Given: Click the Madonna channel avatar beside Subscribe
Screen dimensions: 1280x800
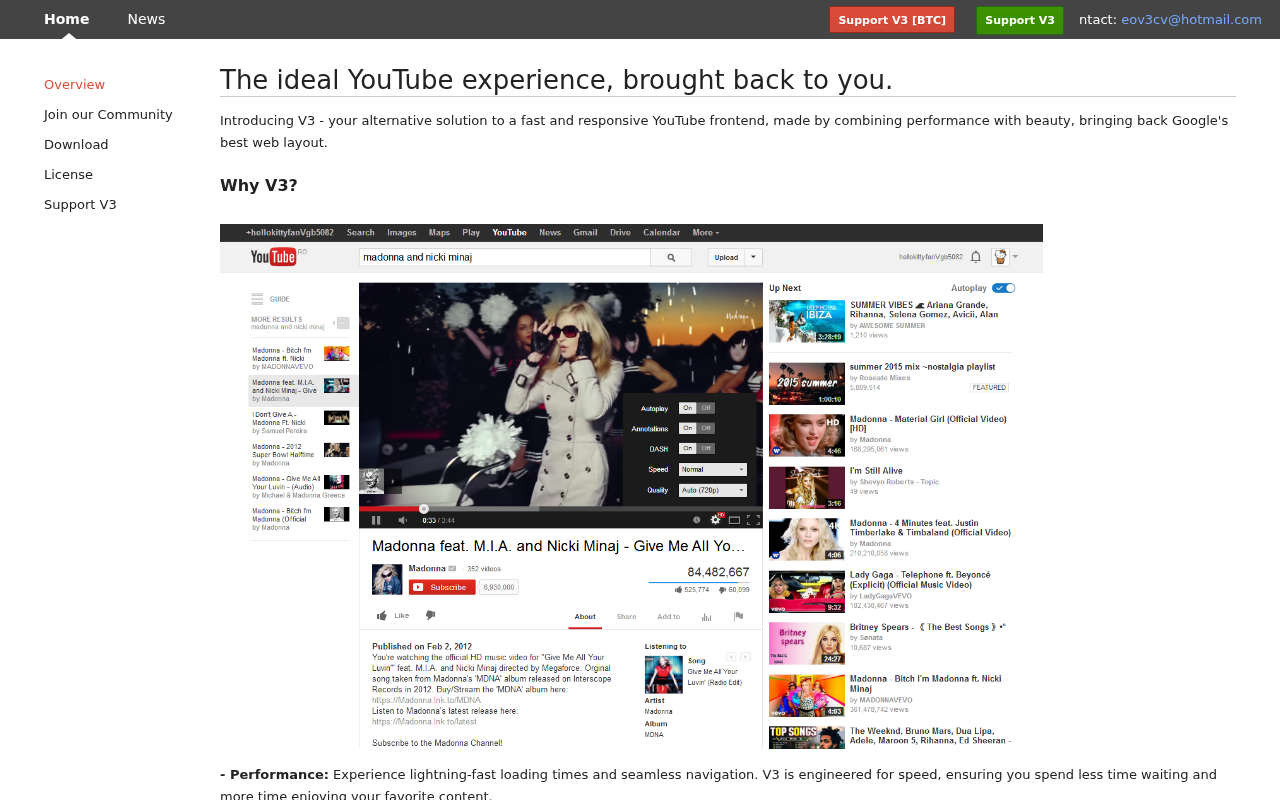Looking at the screenshot, I should pyautogui.click(x=387, y=579).
